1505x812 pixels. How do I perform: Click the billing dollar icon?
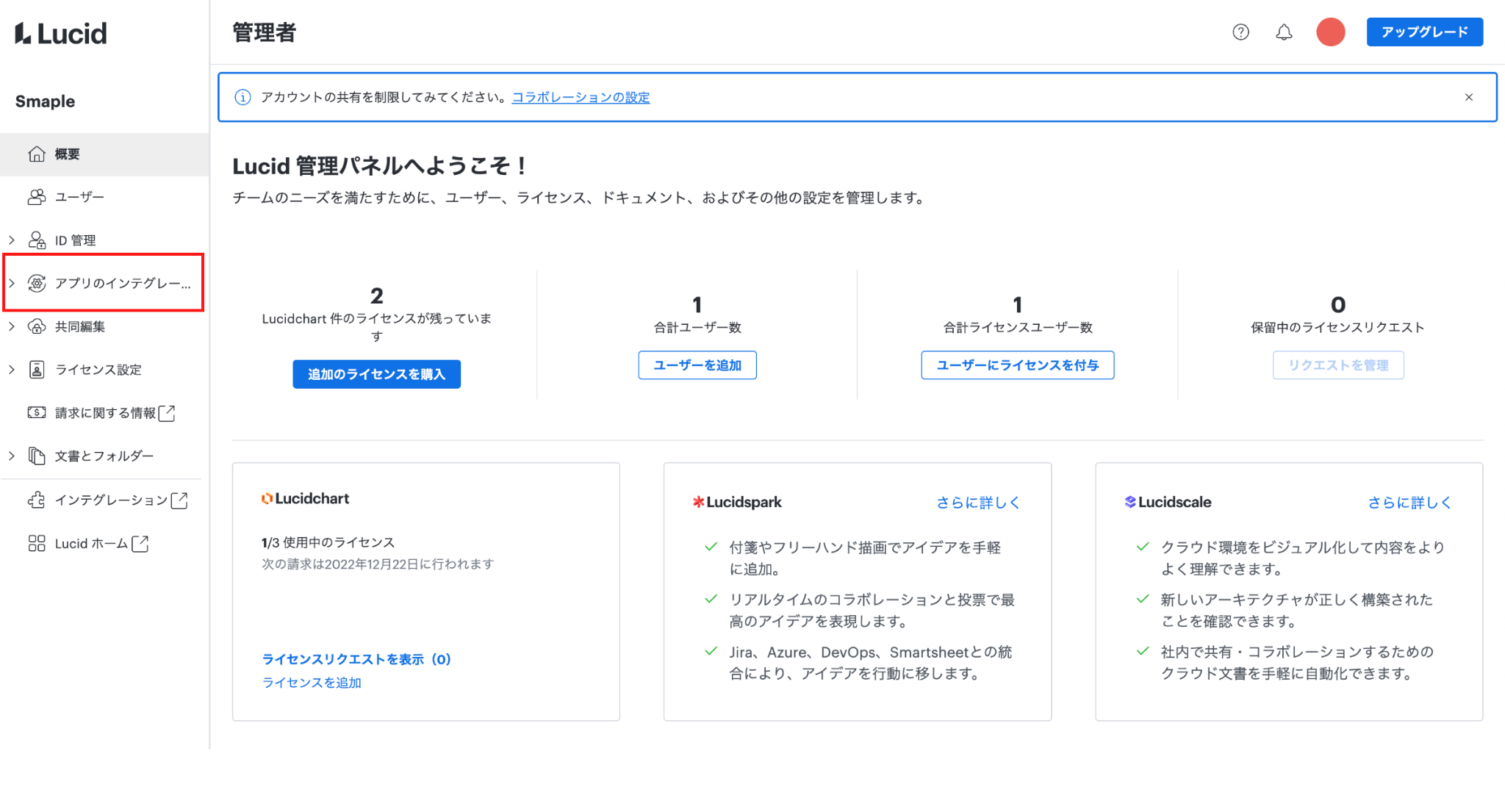pyautogui.click(x=37, y=412)
